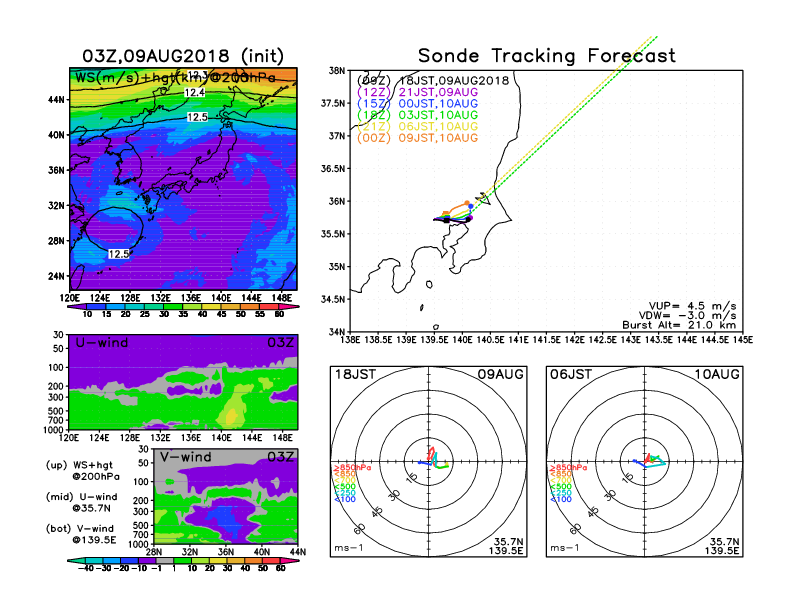Screen dimensions: 792x612
Task: Click the orange 09JST track endpoint dot
Action: (x=467, y=204)
